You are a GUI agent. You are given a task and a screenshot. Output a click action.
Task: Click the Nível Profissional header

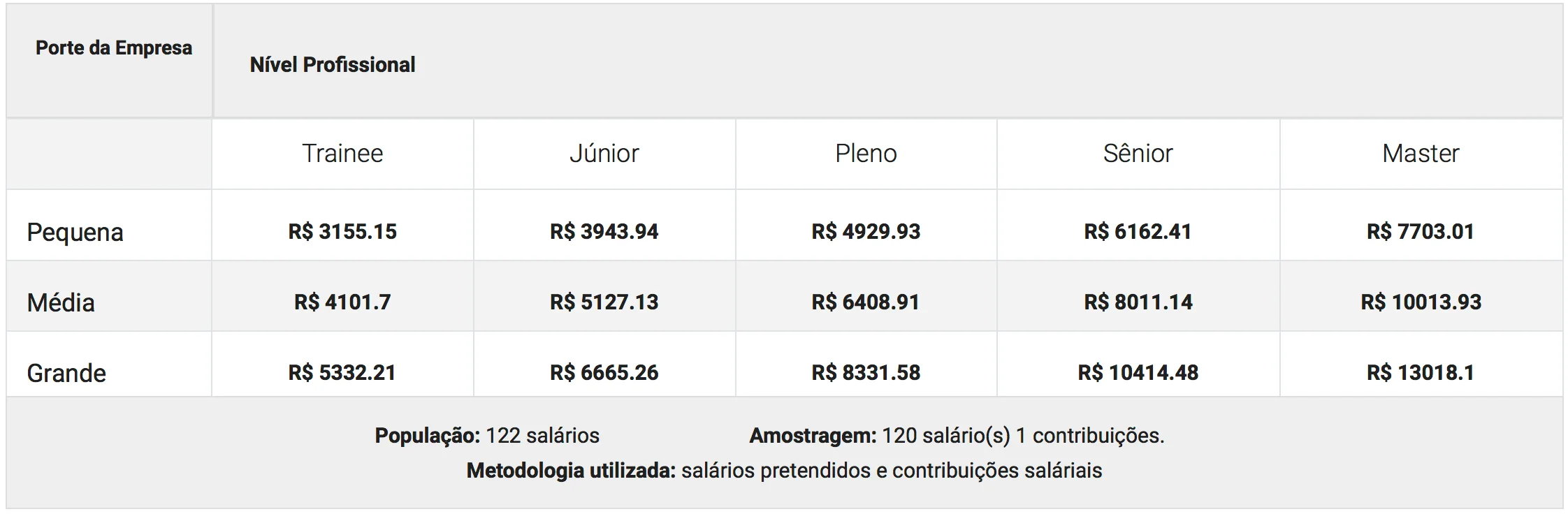332,65
